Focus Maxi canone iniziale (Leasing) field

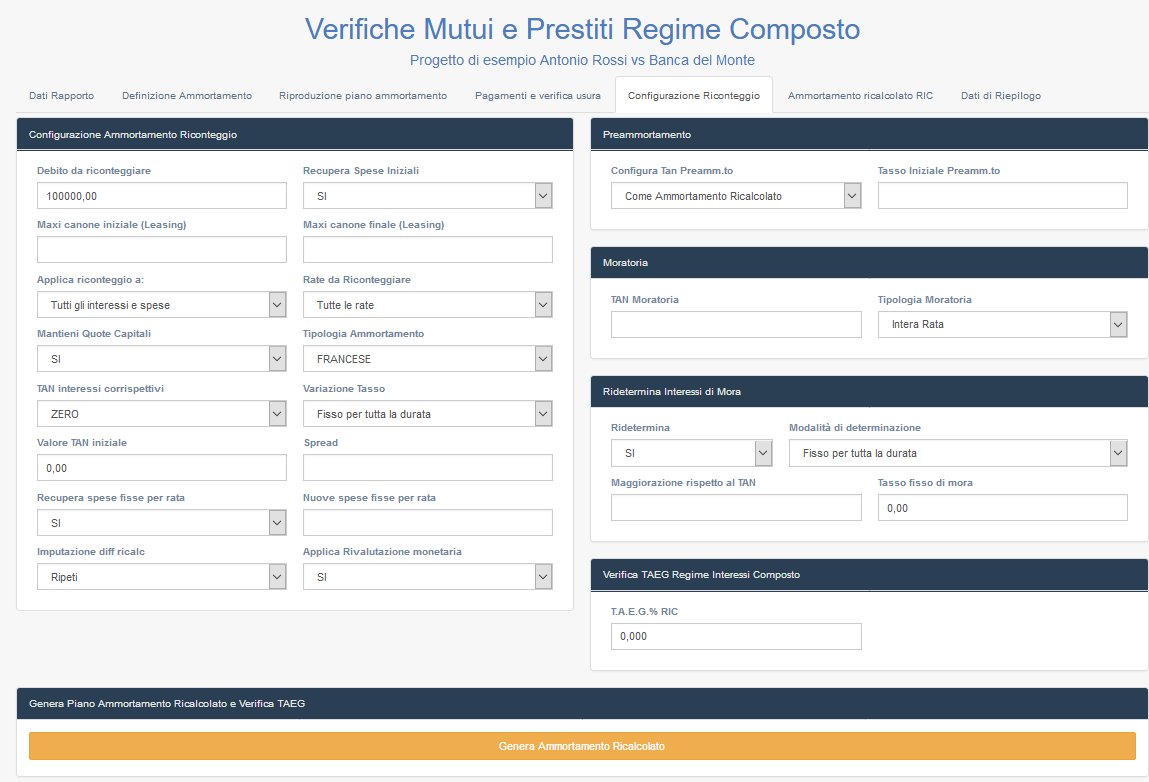coord(162,250)
